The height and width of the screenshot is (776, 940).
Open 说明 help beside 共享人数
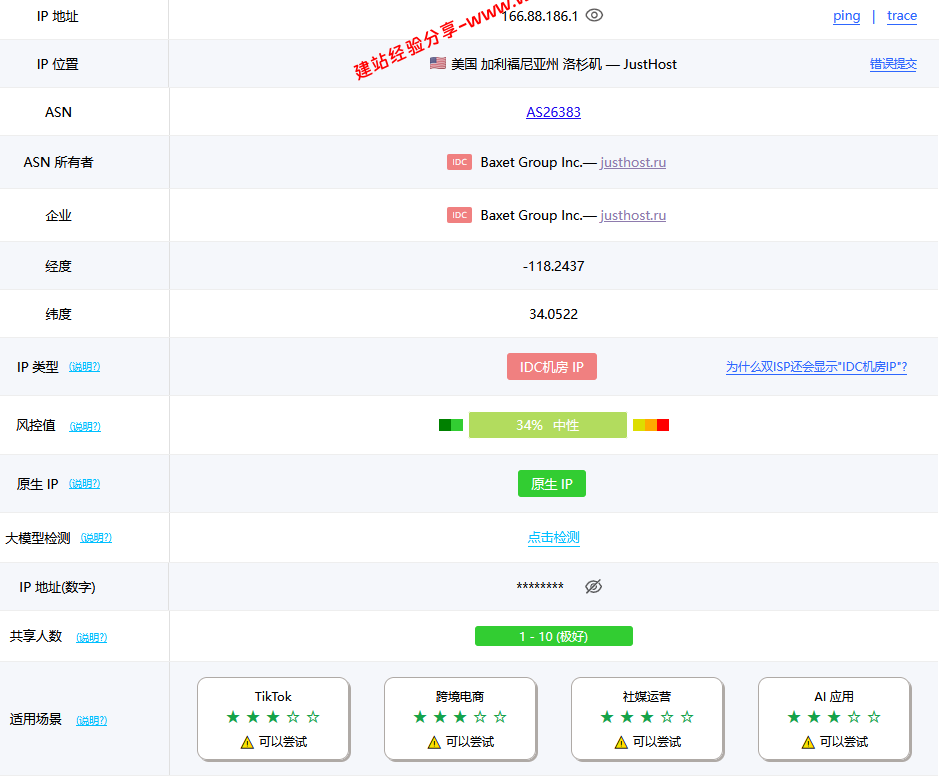[x=92, y=637]
